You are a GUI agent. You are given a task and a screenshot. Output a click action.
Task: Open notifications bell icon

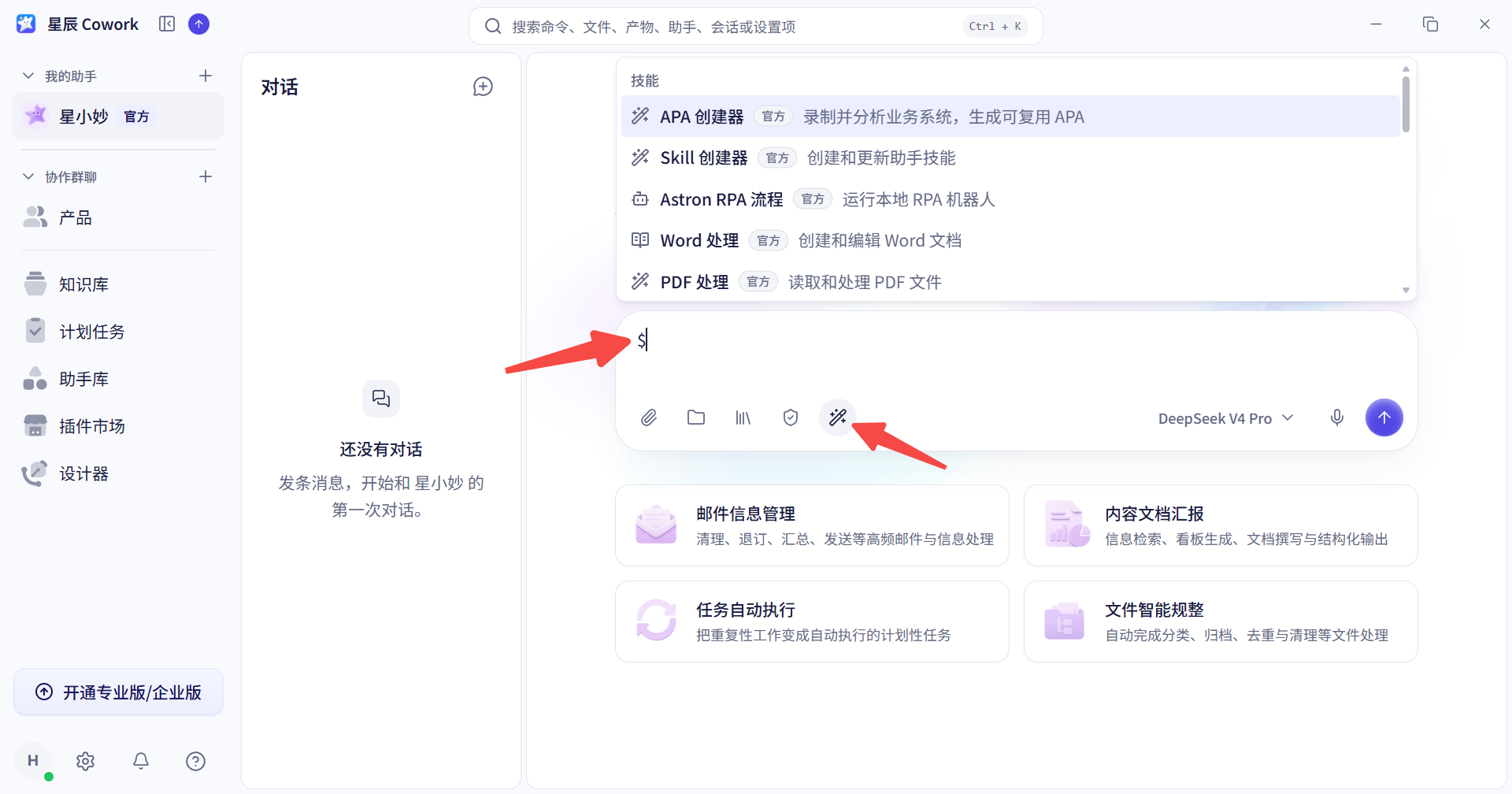[141, 761]
